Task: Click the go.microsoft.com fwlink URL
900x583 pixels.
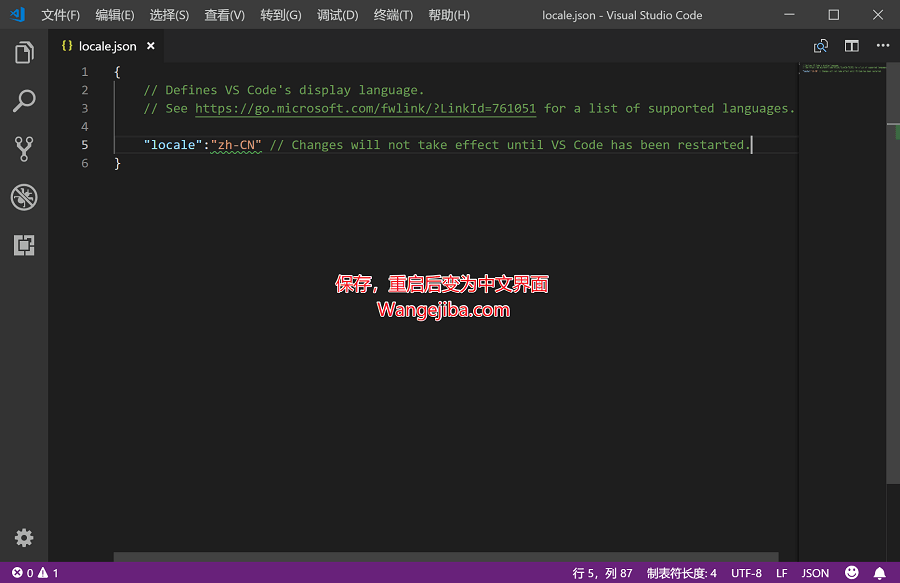Action: (x=365, y=108)
